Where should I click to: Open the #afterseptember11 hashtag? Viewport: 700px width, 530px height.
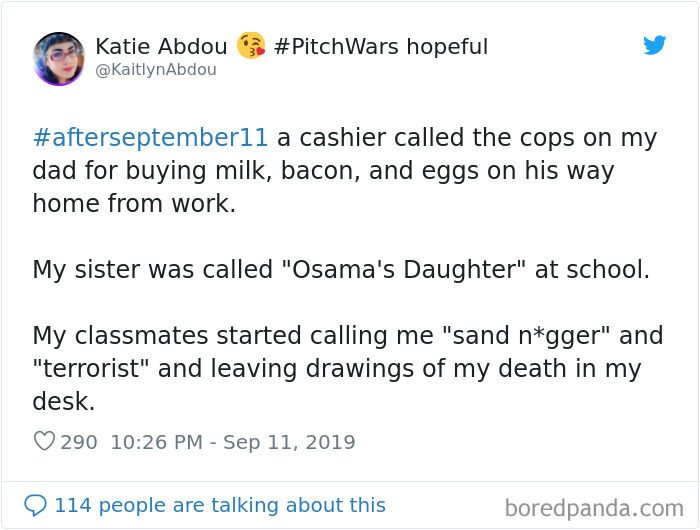[151, 138]
